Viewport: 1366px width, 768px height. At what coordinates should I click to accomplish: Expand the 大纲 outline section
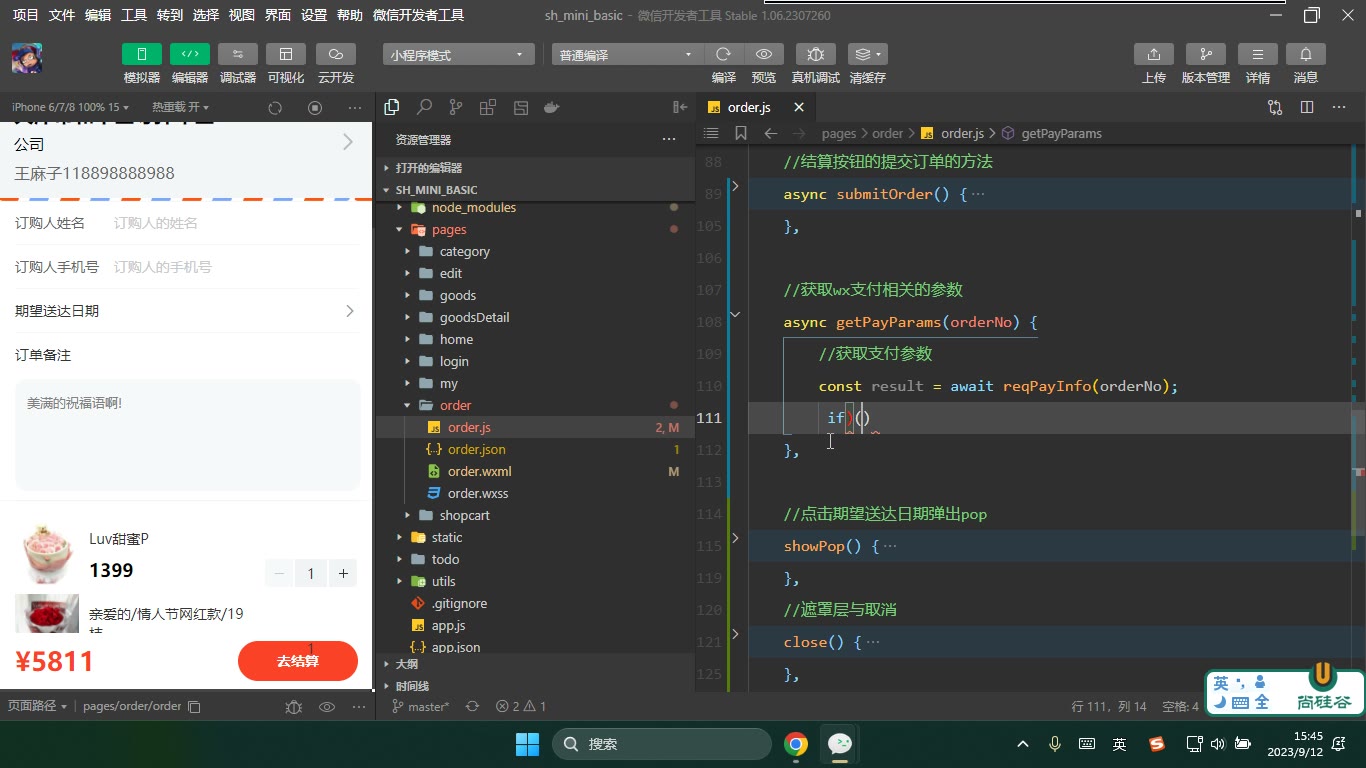point(407,664)
